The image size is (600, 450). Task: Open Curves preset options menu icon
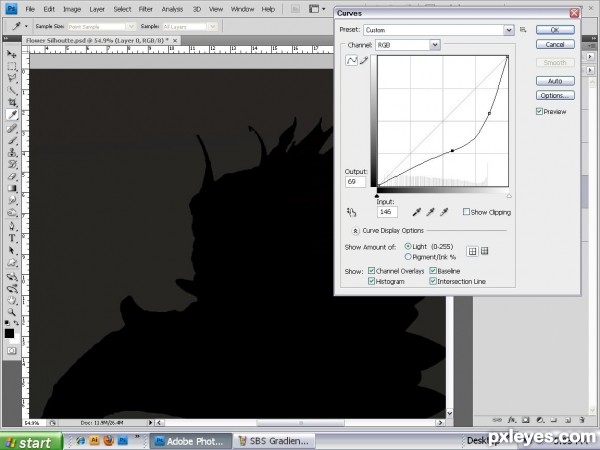(x=523, y=30)
